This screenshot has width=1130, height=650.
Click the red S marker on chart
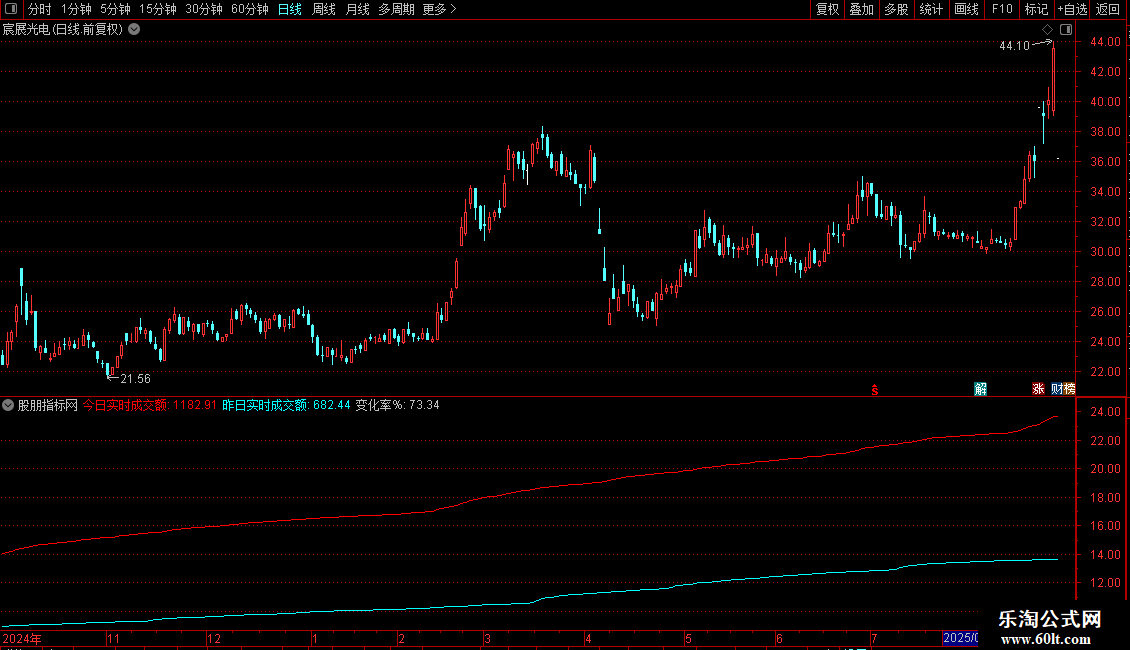[x=875, y=390]
